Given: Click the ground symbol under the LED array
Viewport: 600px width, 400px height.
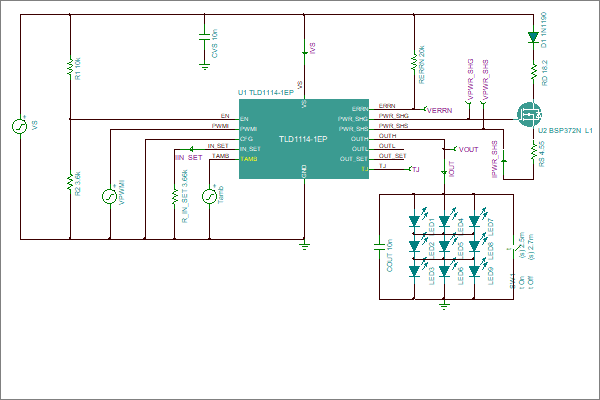Looking at the screenshot, I should (x=444, y=305).
